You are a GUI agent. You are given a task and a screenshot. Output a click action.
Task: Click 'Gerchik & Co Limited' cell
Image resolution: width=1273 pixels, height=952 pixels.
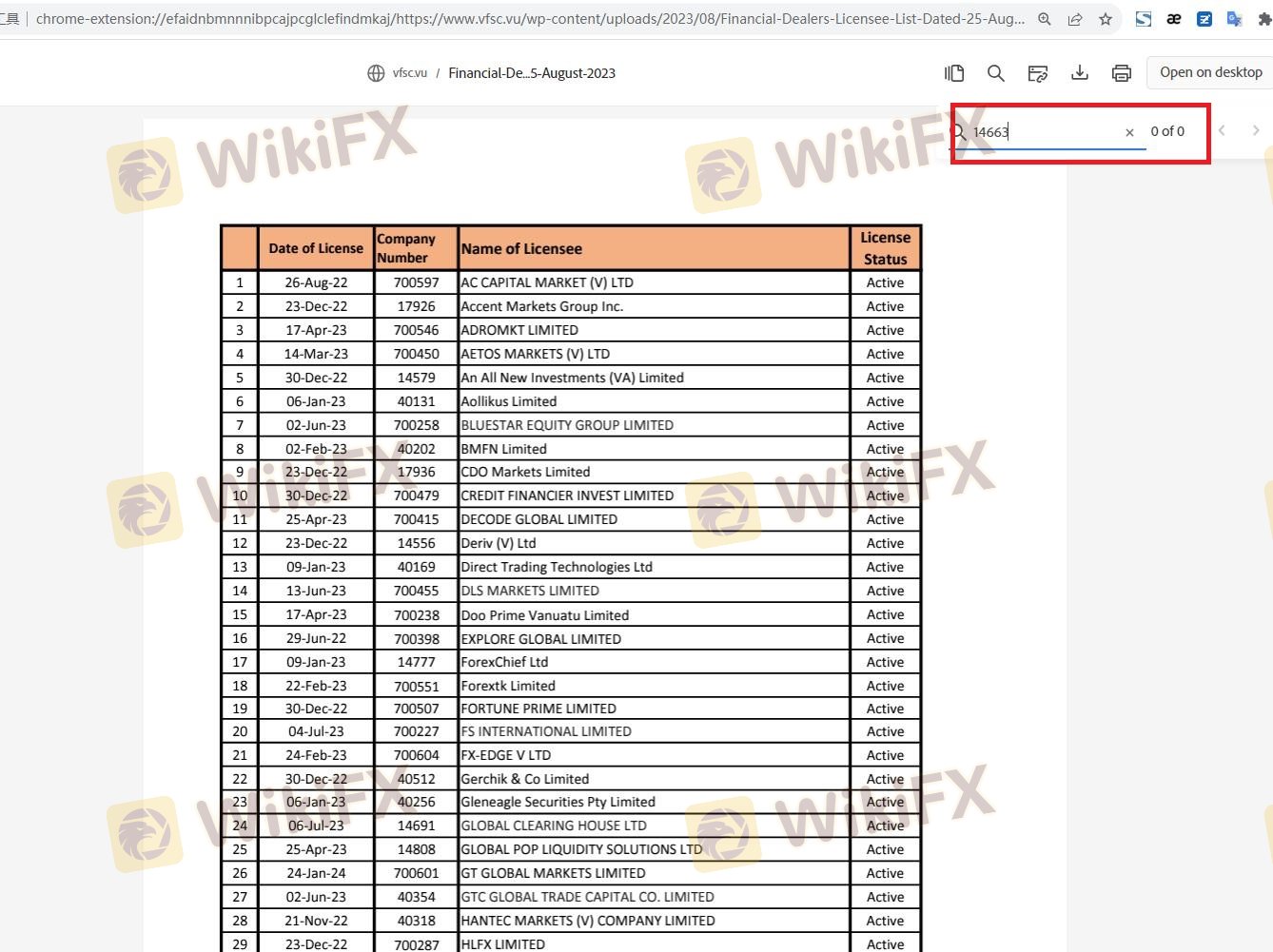pyautogui.click(x=654, y=779)
